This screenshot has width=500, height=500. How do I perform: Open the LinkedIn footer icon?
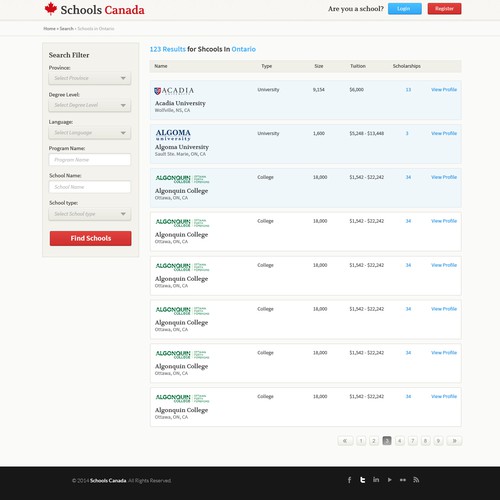(x=376, y=480)
